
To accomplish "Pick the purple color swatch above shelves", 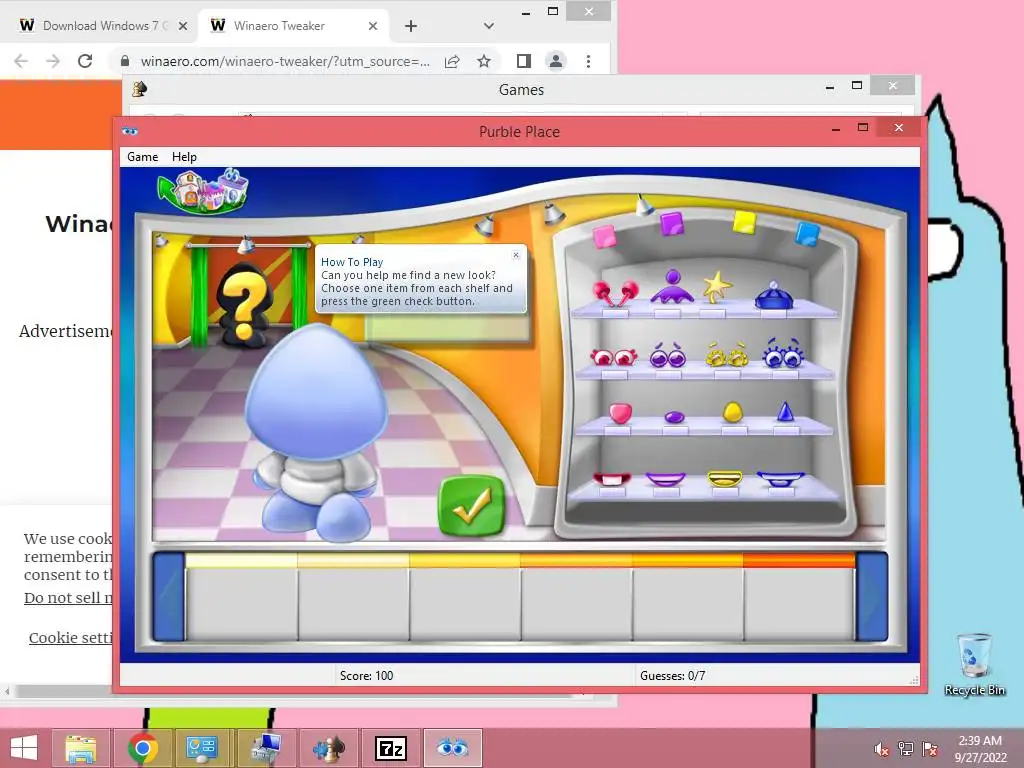I will pos(672,223).
